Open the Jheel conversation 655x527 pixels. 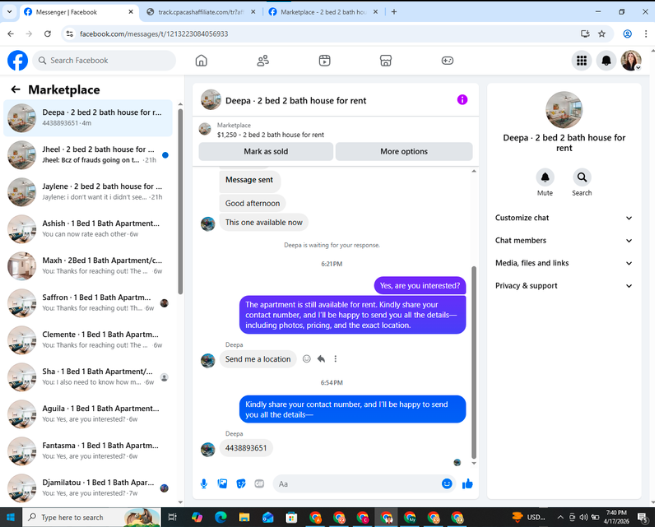(x=88, y=155)
